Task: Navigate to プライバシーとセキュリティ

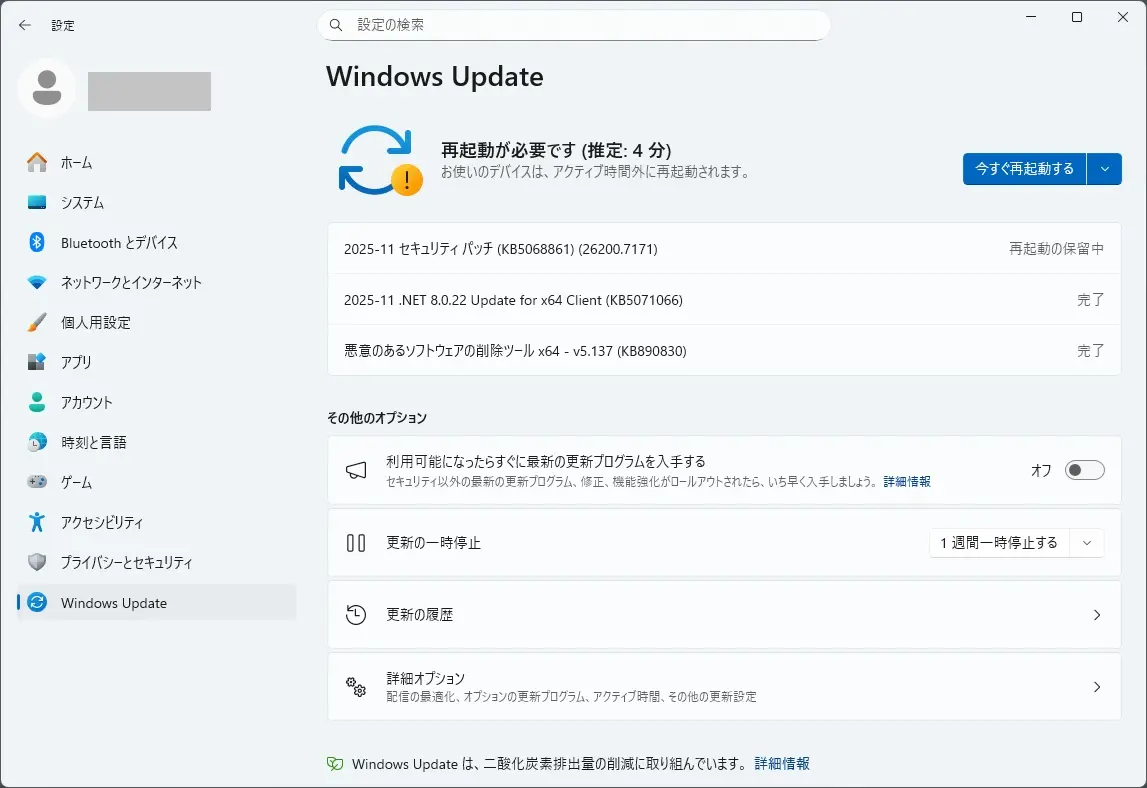Action: point(126,563)
